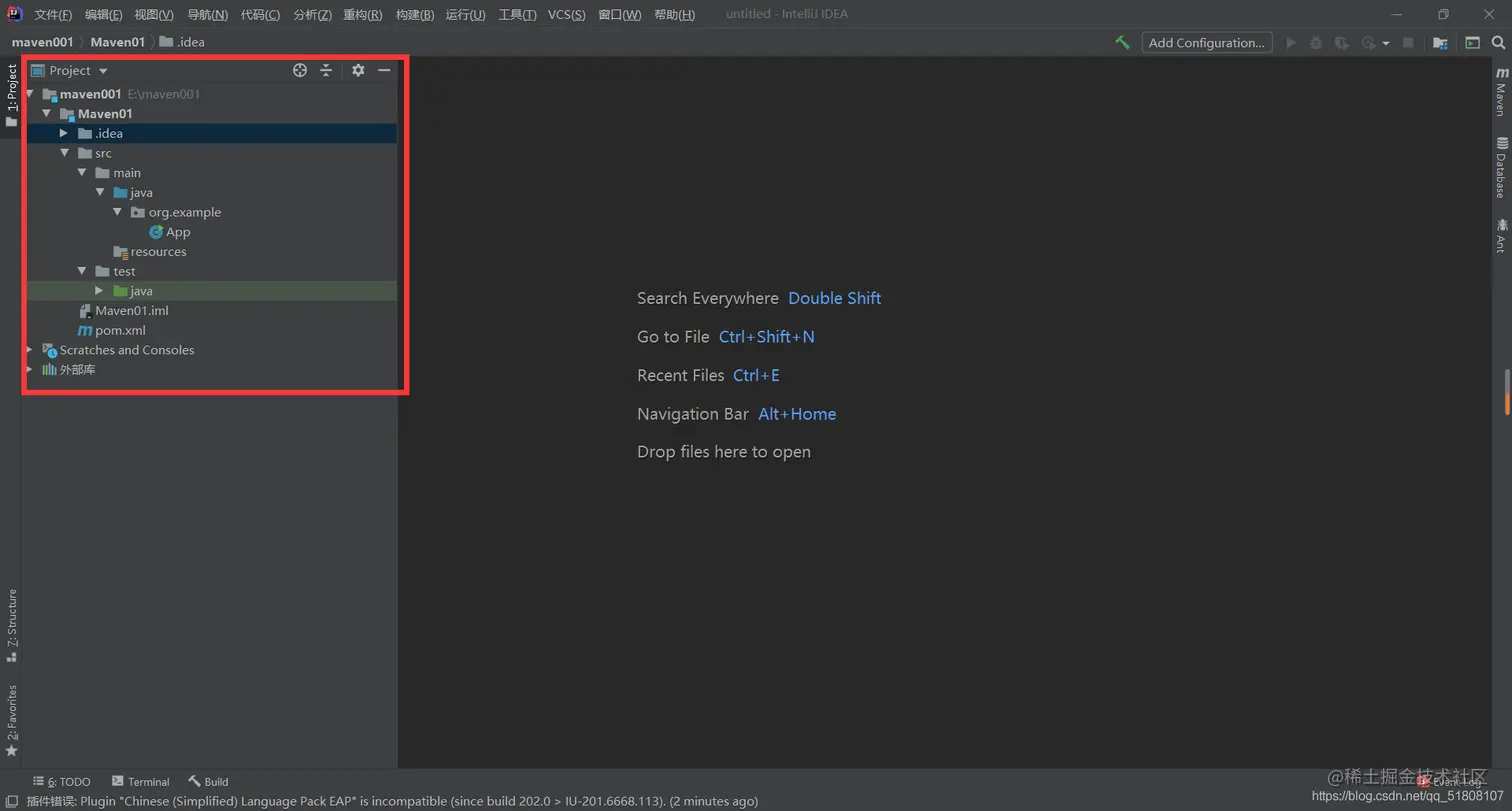This screenshot has height=811, width=1512.
Task: Open the 2: Favorites side tool tab
Action: [11, 720]
